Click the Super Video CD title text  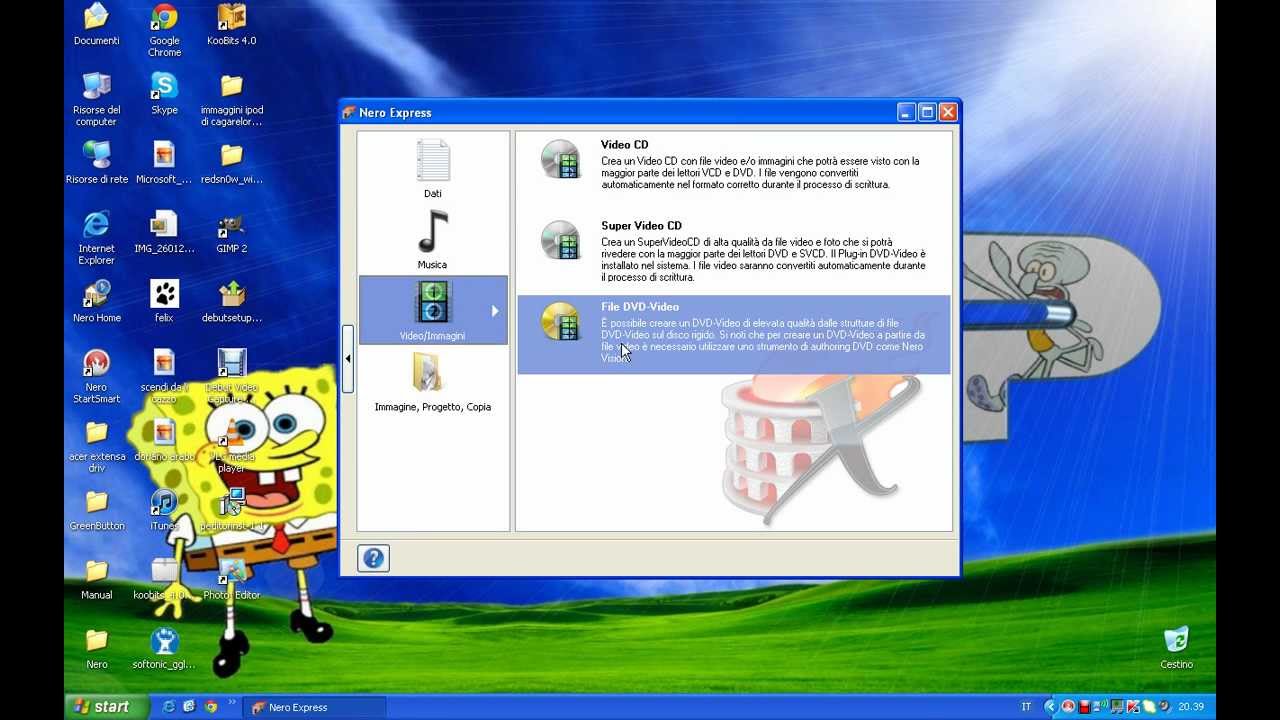pos(641,226)
